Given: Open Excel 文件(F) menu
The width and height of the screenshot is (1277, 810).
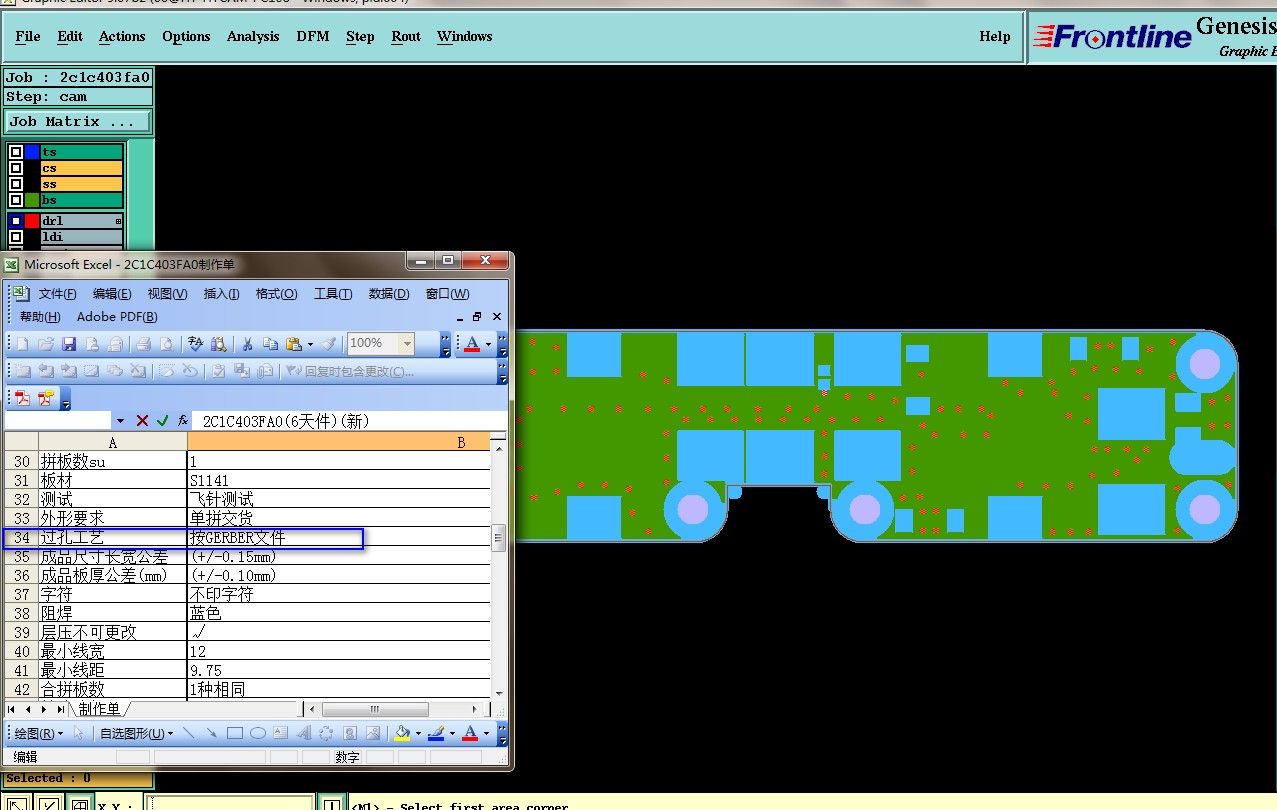Looking at the screenshot, I should (57, 294).
